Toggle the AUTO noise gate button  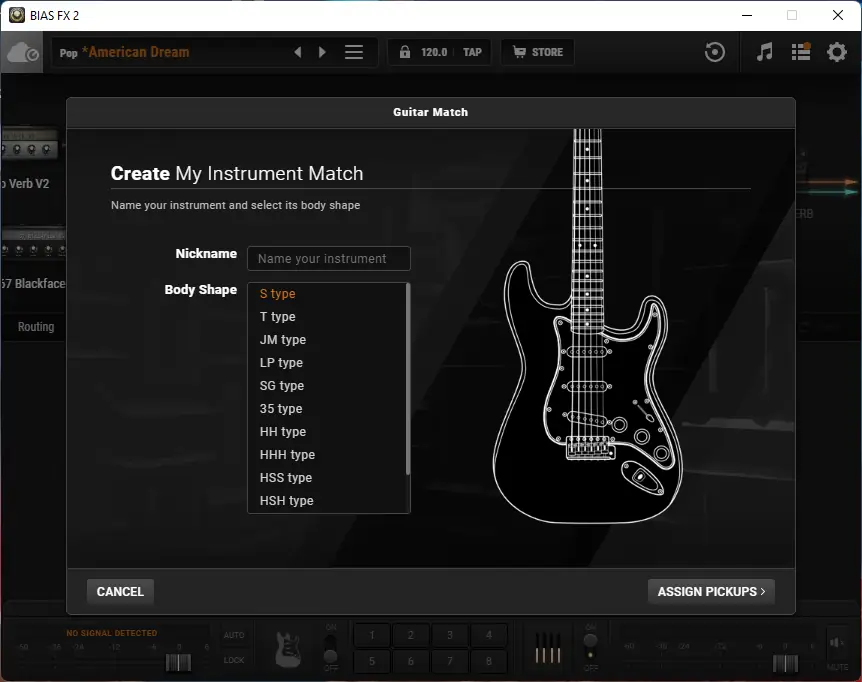(234, 635)
